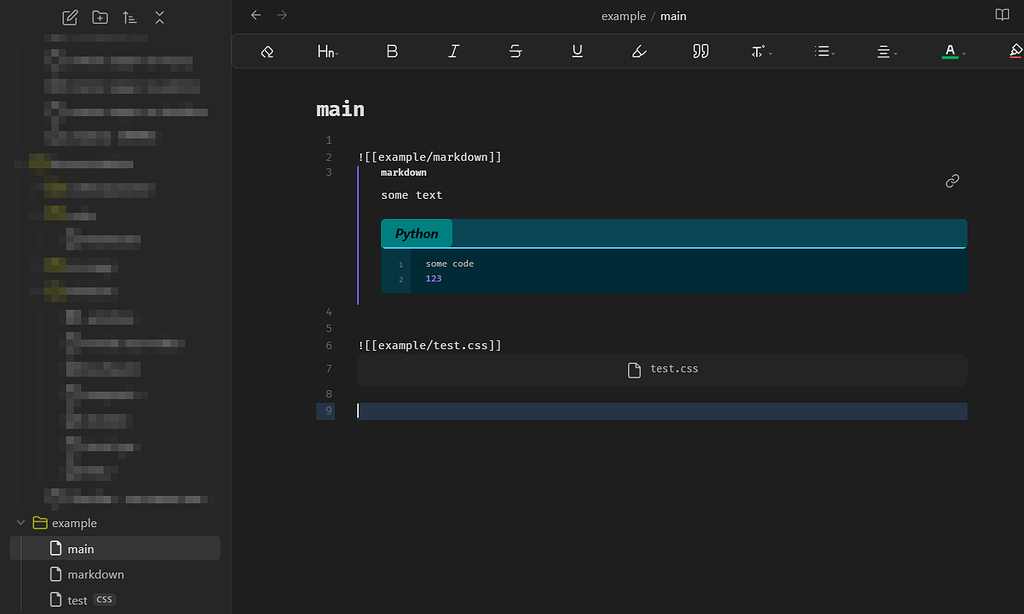This screenshot has width=1024, height=614.
Task: Clear formatting with the eraser icon
Action: (x=267, y=50)
